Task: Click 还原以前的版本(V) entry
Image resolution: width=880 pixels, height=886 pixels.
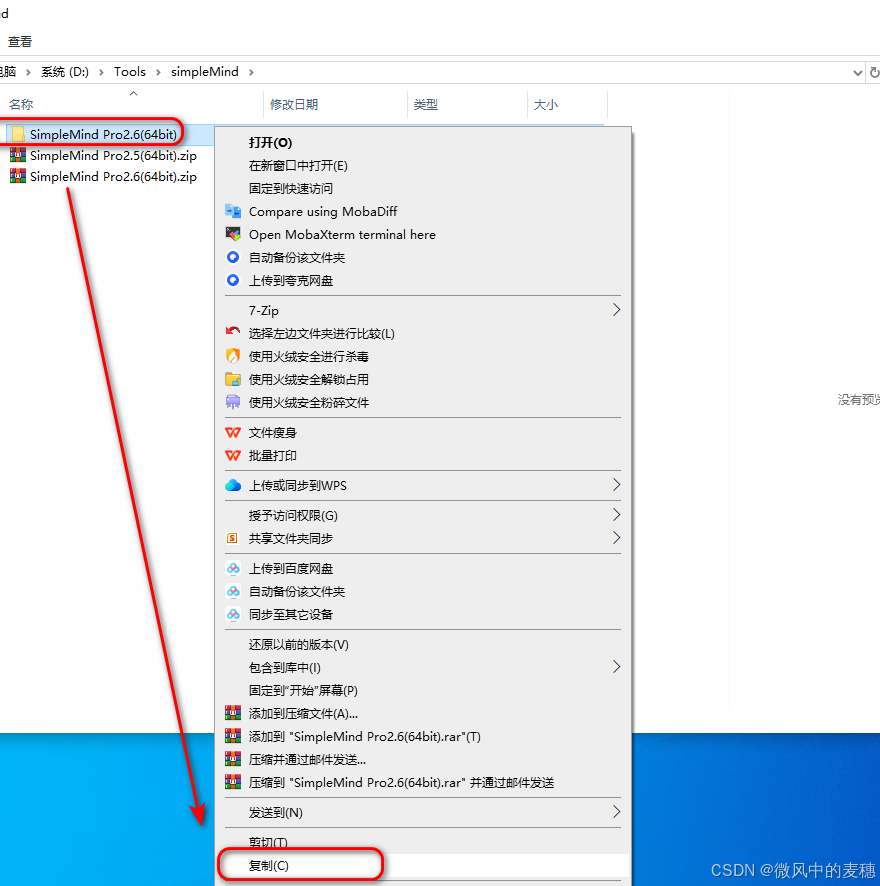Action: click(300, 644)
